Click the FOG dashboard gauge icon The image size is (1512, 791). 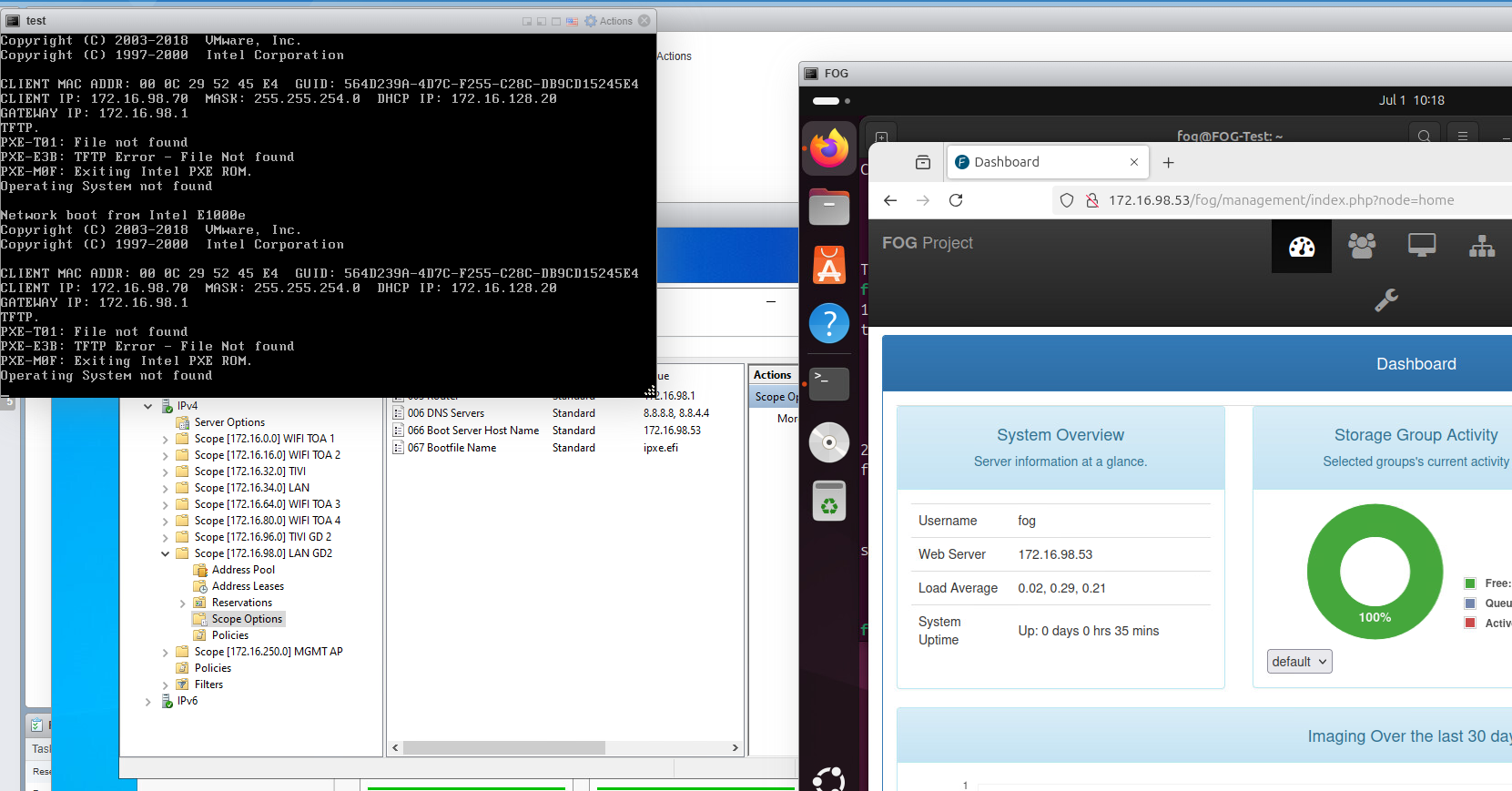pyautogui.click(x=1302, y=246)
